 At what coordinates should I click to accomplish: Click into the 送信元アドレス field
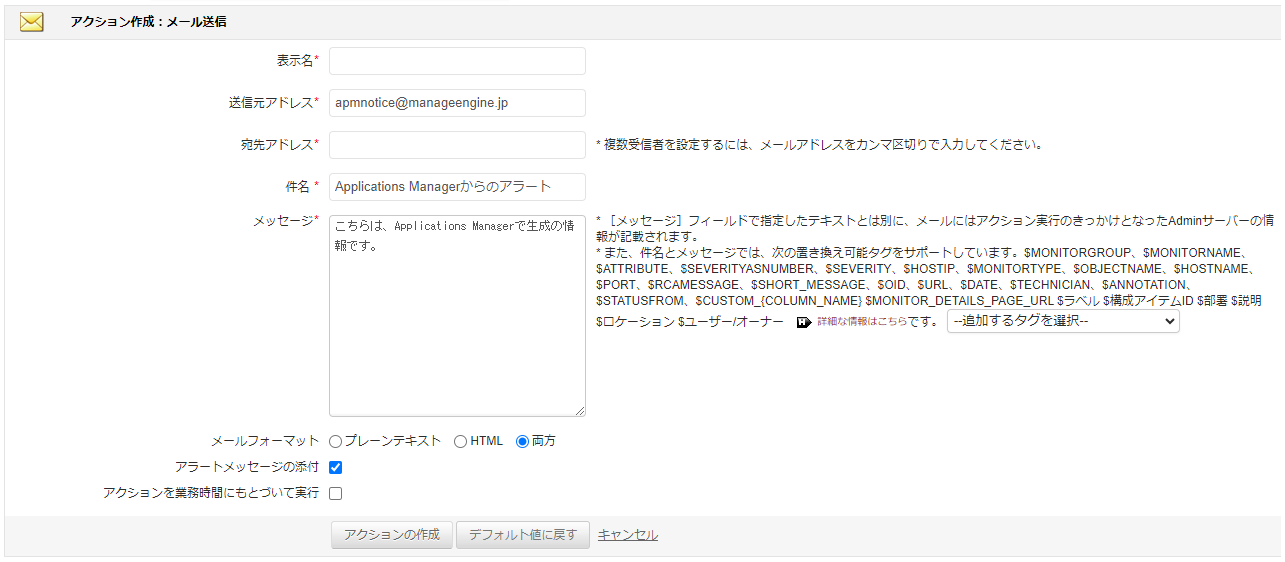[x=457, y=103]
